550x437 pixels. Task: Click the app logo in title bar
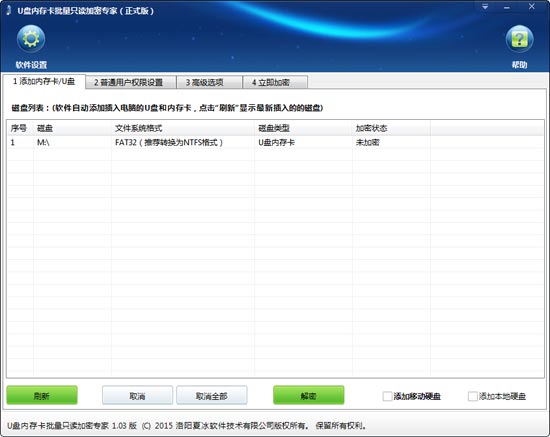tap(9, 10)
